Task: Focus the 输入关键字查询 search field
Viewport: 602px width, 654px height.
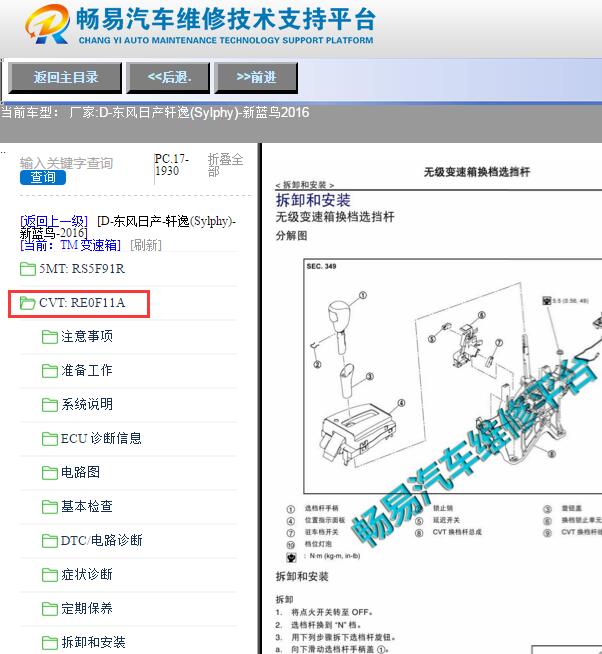Action: 67,163
